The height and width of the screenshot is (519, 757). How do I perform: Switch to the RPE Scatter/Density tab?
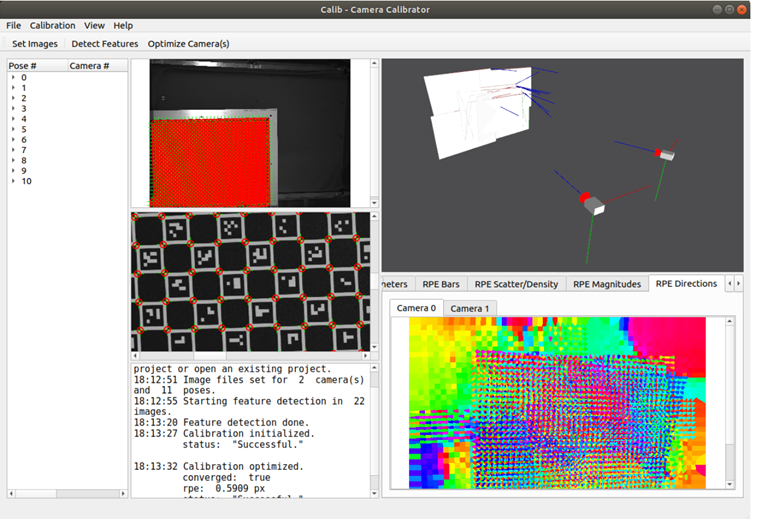click(x=516, y=284)
